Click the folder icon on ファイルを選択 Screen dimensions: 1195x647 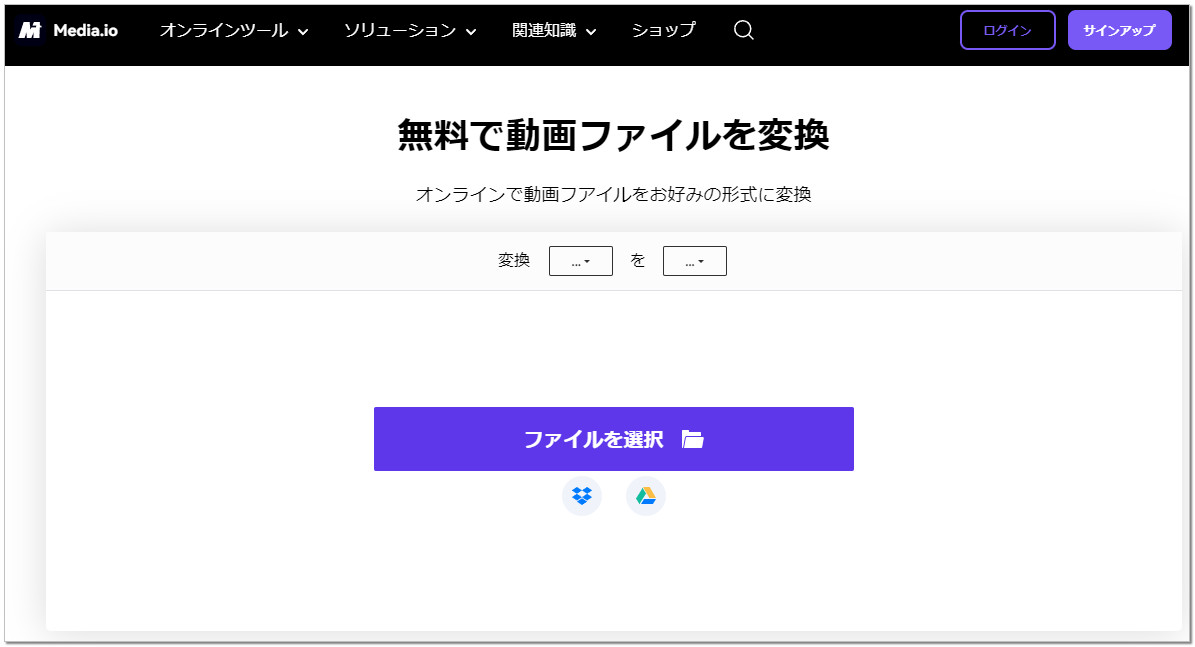pos(693,439)
